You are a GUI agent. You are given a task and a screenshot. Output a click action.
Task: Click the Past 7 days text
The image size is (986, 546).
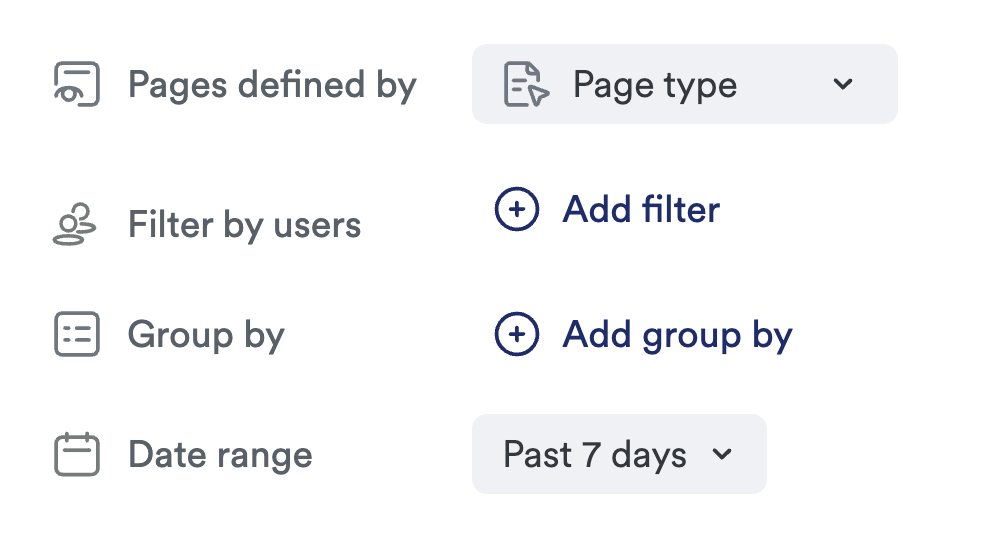(595, 455)
